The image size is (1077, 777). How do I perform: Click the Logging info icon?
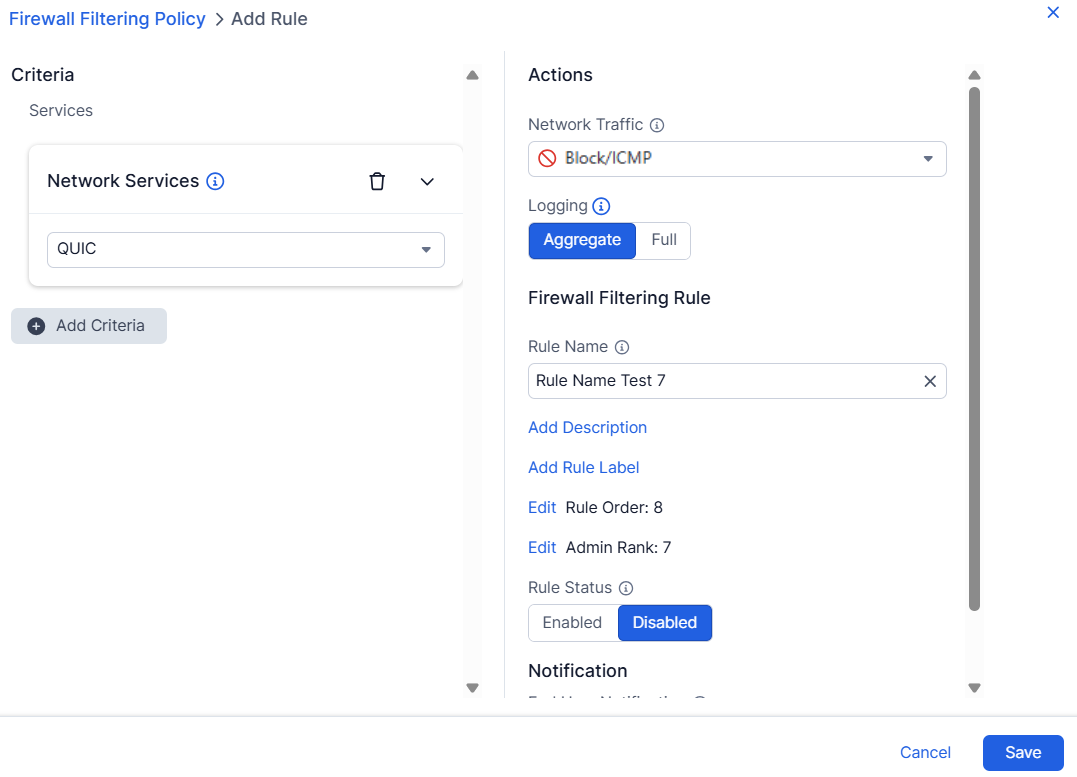601,206
